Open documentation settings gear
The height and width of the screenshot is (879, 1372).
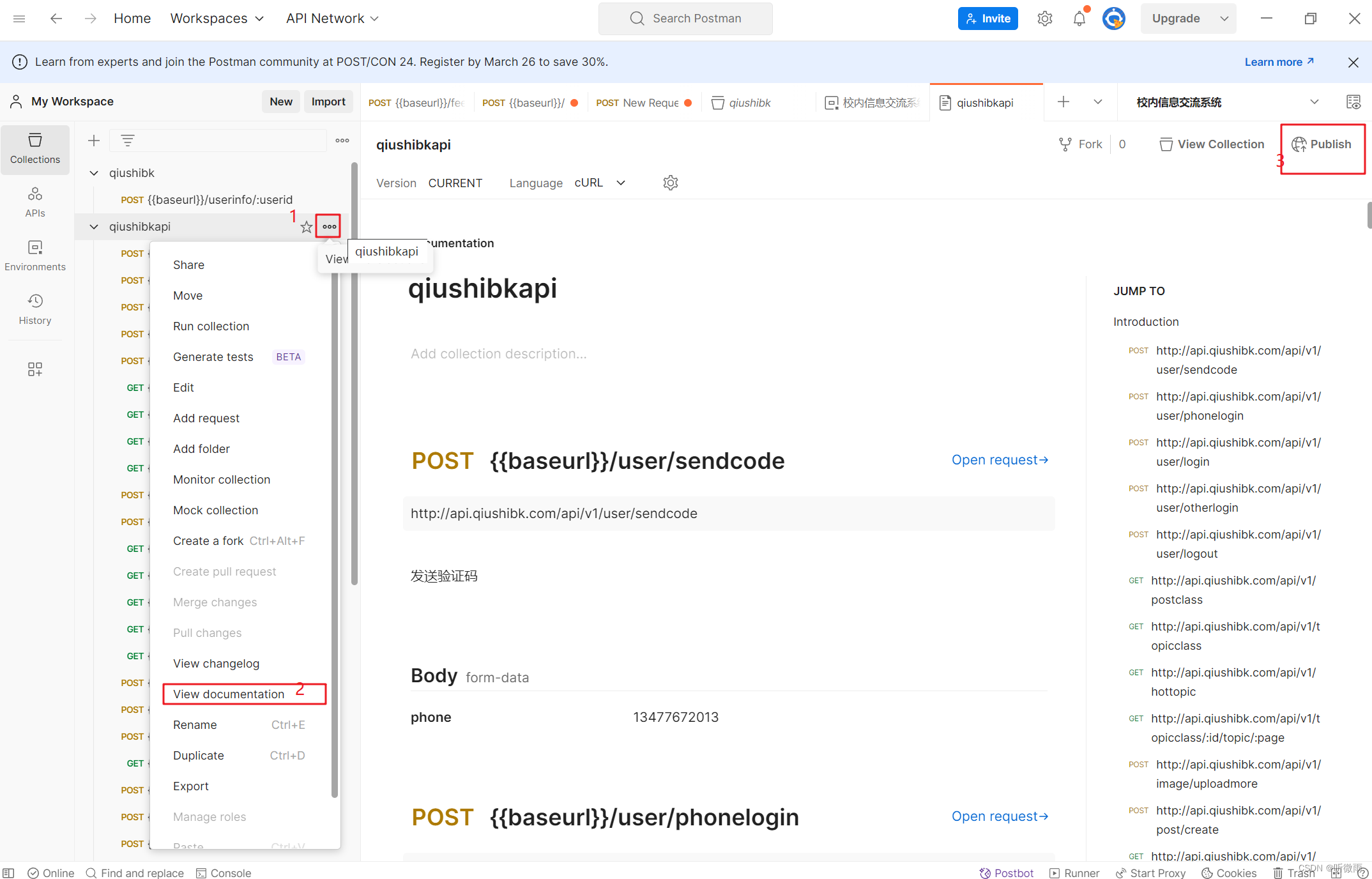(670, 183)
